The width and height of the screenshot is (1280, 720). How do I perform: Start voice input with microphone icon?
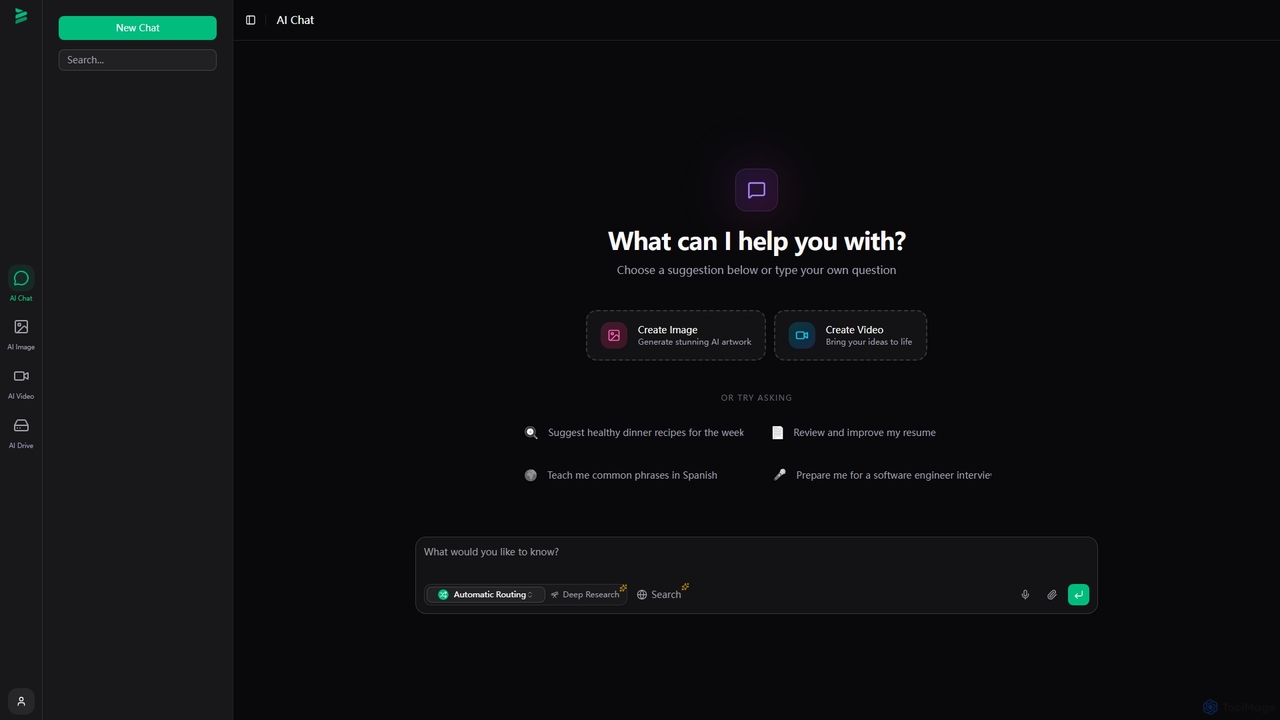(x=1025, y=595)
